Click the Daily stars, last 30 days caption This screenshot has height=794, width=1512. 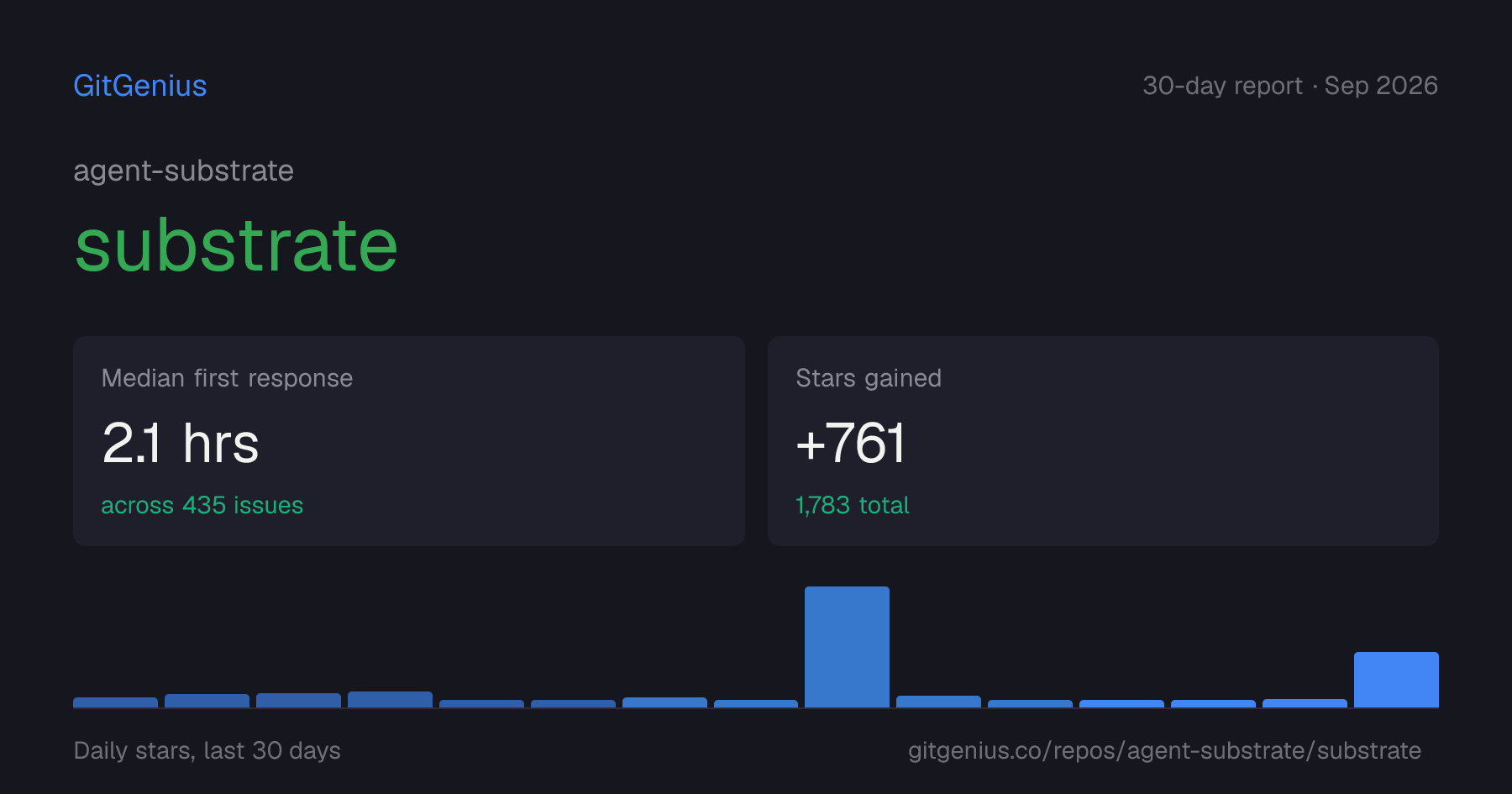click(207, 750)
